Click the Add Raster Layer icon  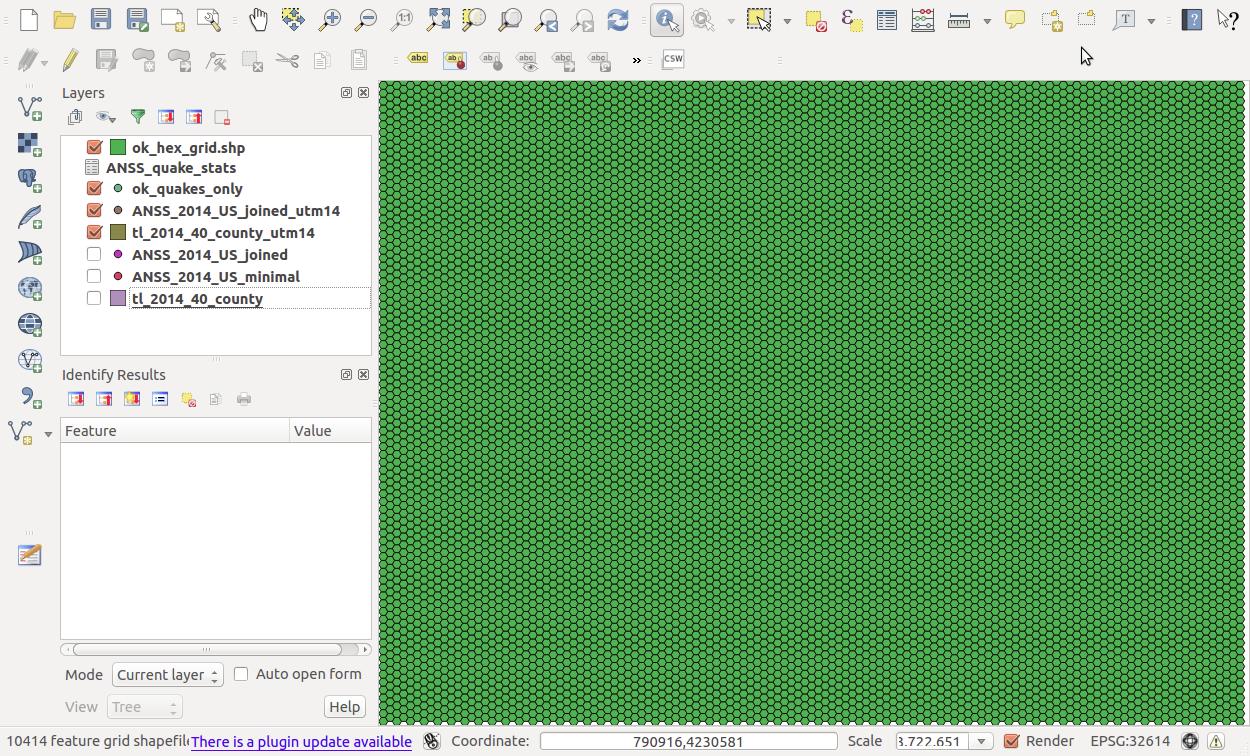coord(29,144)
